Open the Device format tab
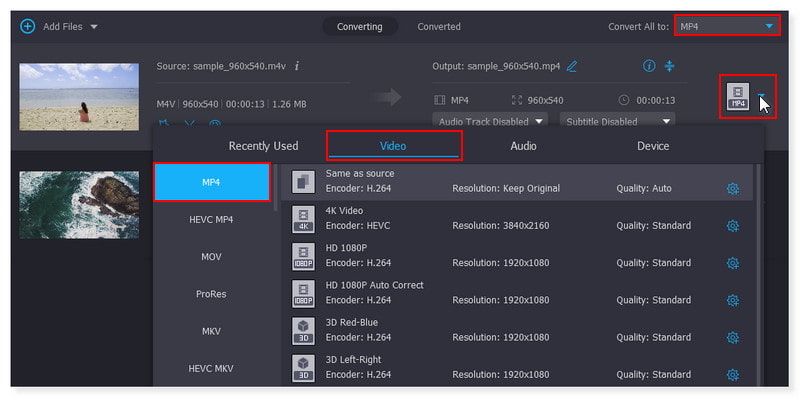Image resolution: width=800 pixels, height=398 pixels. pos(653,146)
